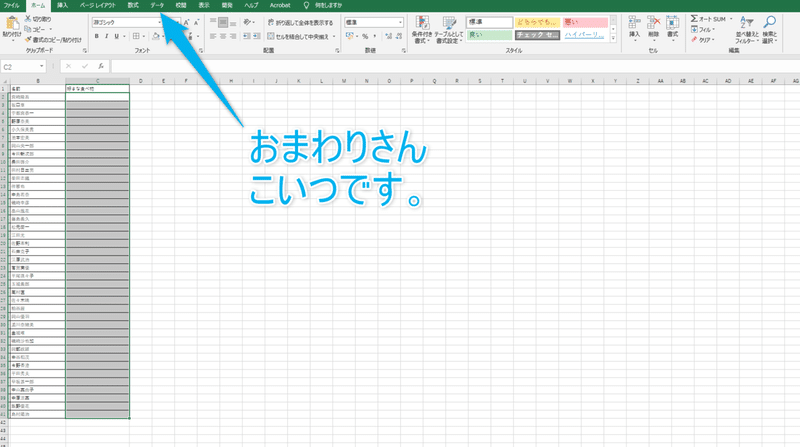Toggle wrap text (折り返して全体を表示する)
The height and width of the screenshot is (447, 800).
coord(300,22)
